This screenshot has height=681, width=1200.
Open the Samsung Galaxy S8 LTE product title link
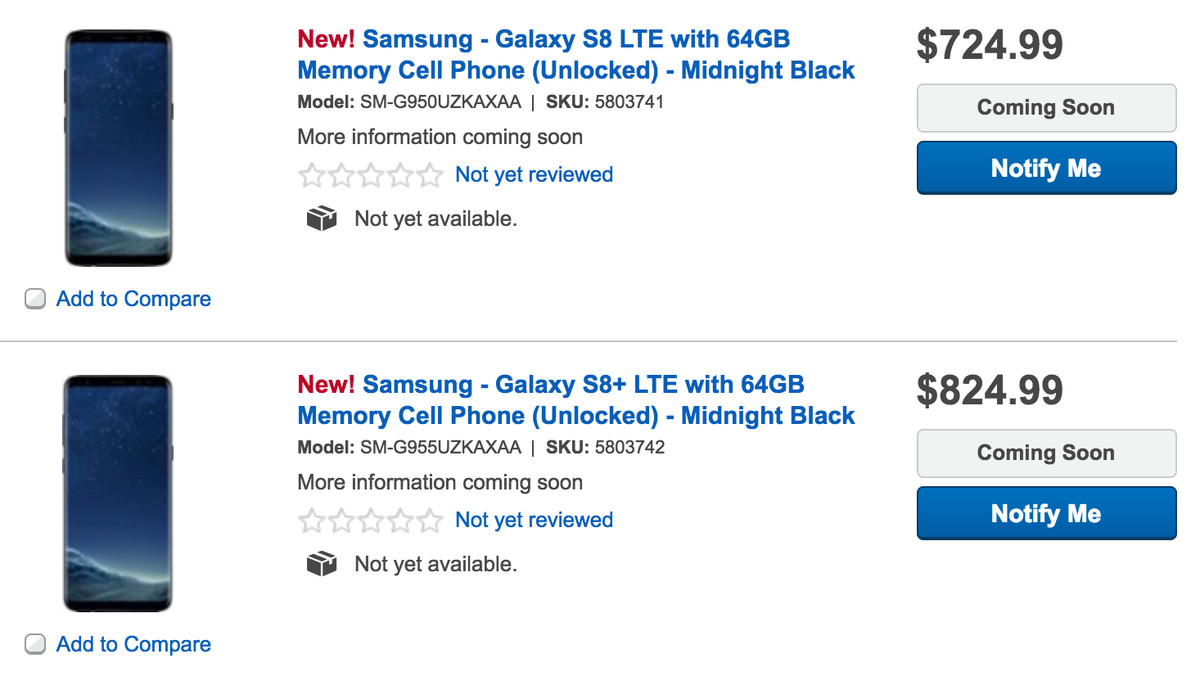point(576,55)
